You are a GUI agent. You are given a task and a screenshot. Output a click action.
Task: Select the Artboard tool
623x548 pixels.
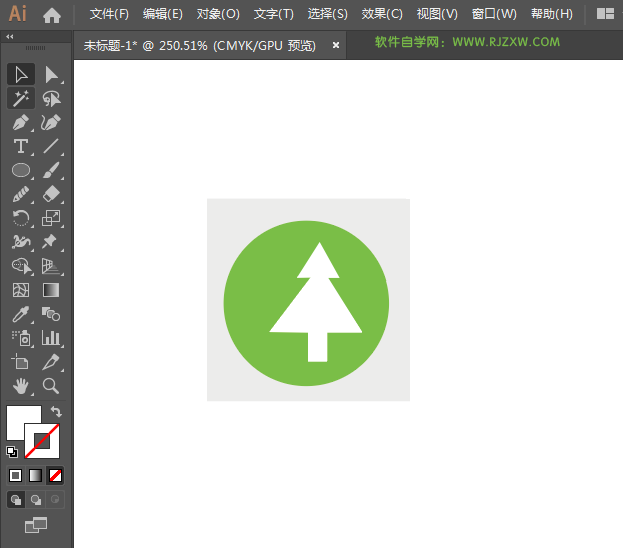click(21, 362)
